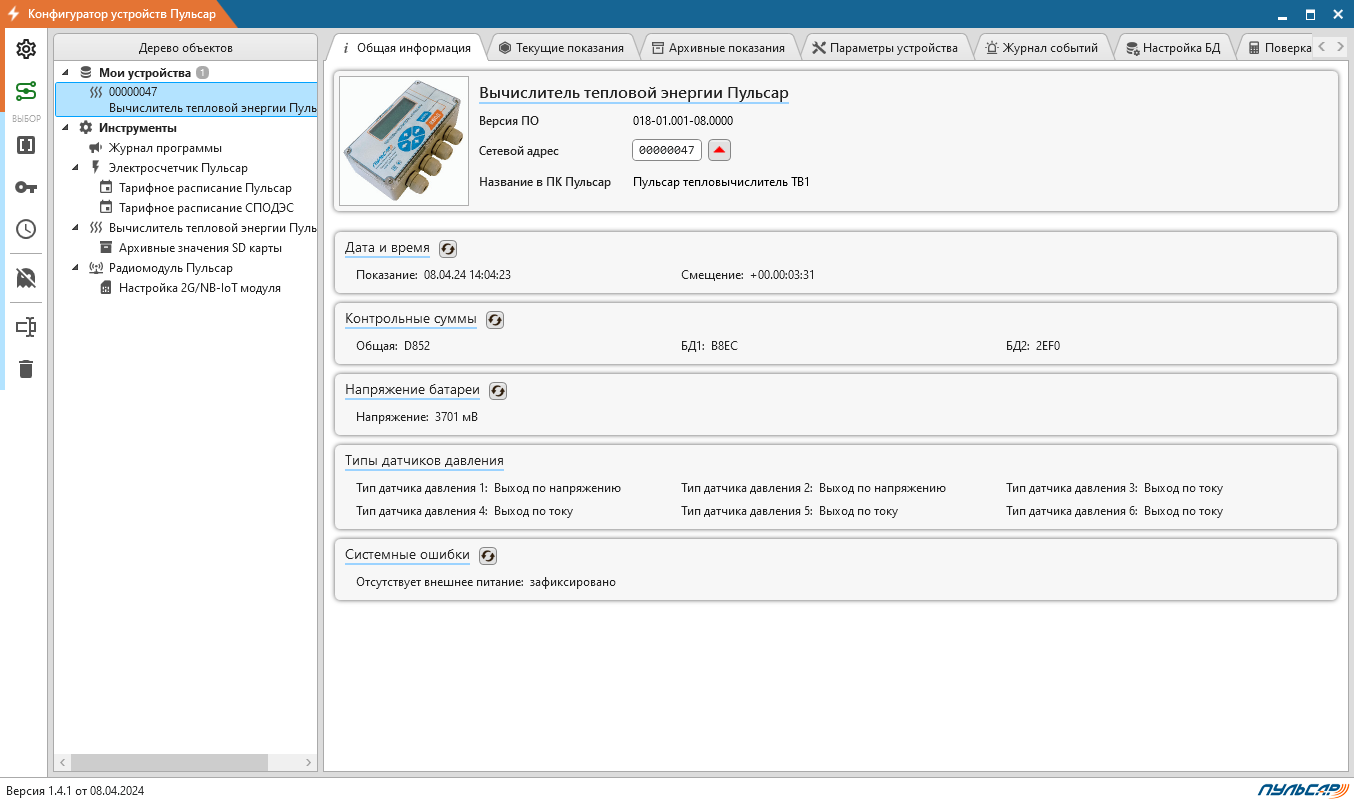Select the device connection sidebar icon
Image resolution: width=1354 pixels, height=803 pixels.
coord(26,93)
